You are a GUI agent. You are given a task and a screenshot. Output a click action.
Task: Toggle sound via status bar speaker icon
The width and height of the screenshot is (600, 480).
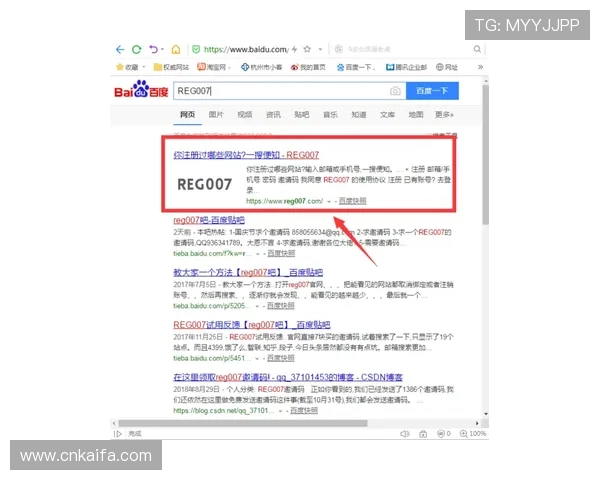405,434
